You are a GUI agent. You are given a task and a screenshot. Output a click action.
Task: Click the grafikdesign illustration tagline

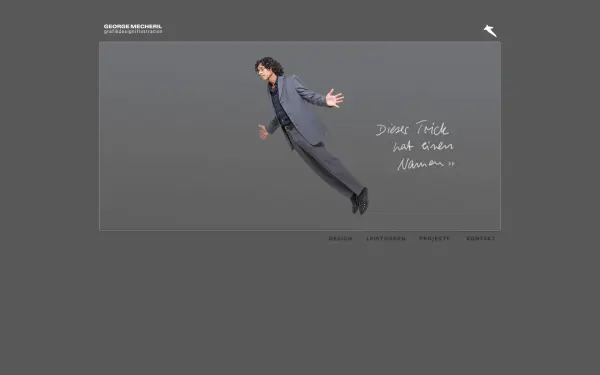pos(133,32)
